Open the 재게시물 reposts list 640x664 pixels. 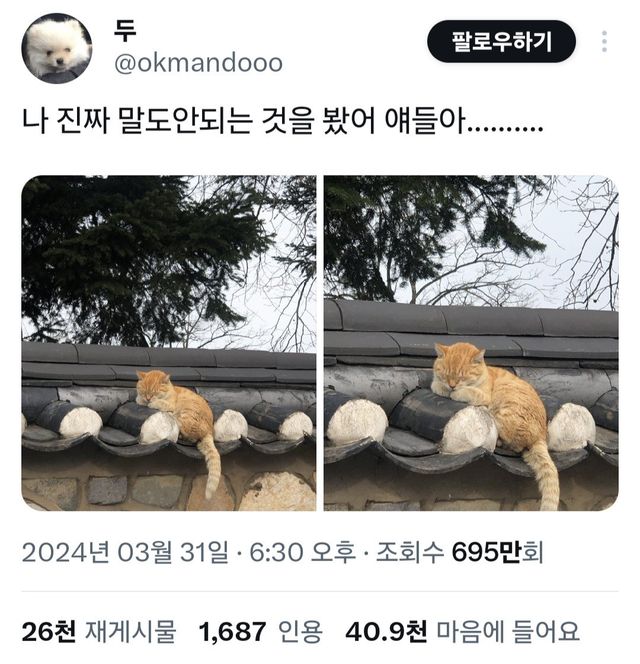tap(130, 631)
